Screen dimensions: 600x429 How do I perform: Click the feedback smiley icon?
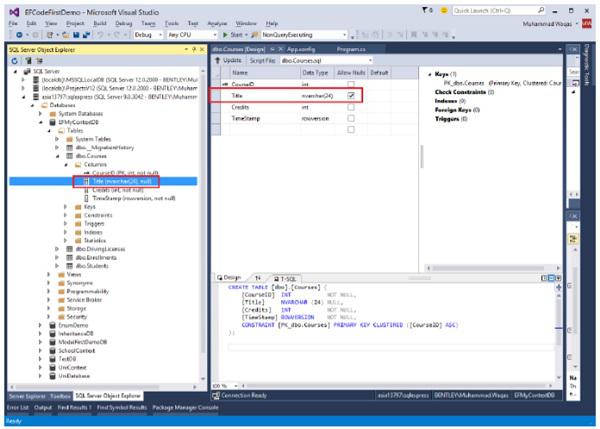tap(442, 8)
